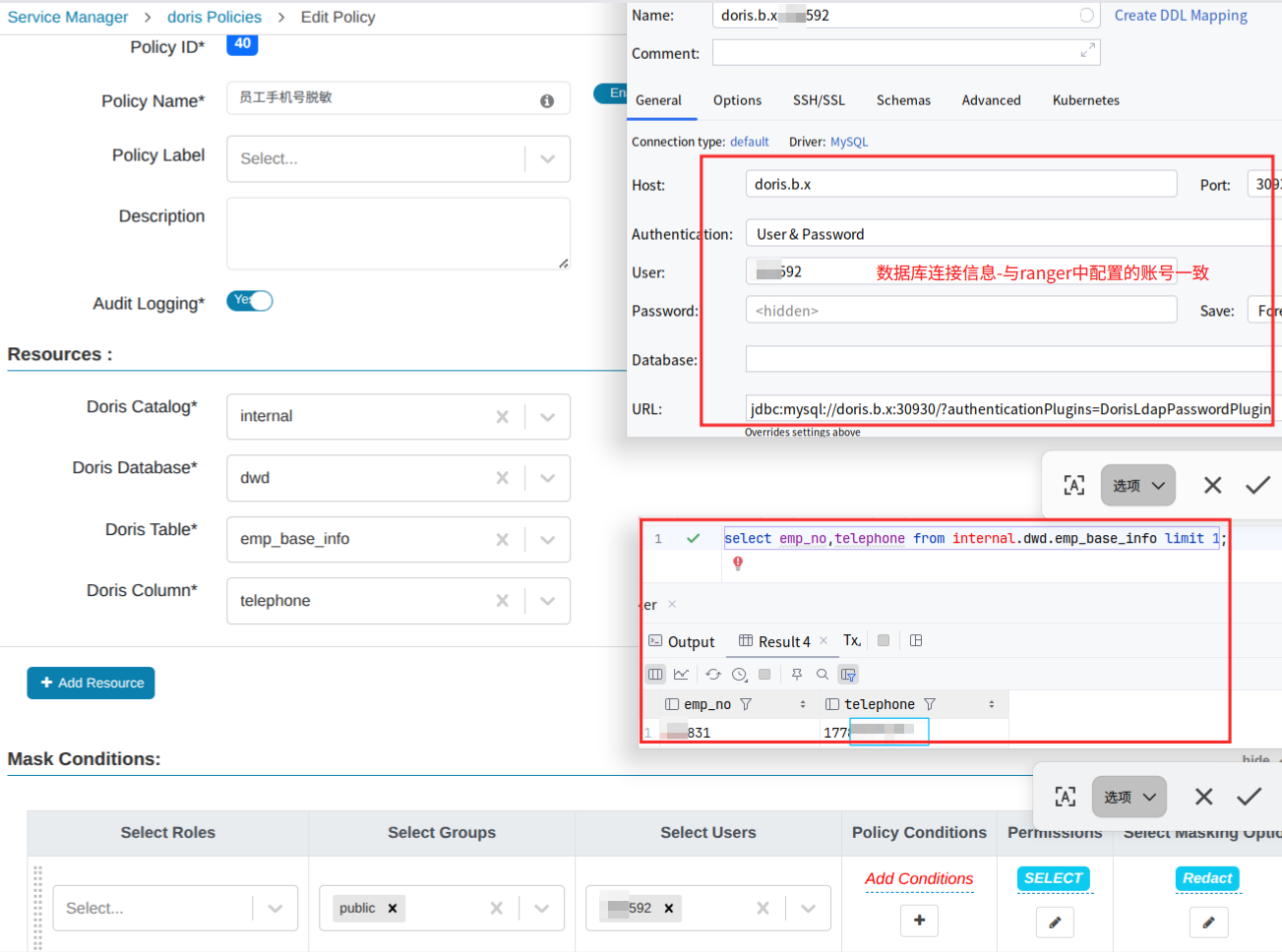Open the Advanced tab
1282x952 pixels.
[x=991, y=100]
